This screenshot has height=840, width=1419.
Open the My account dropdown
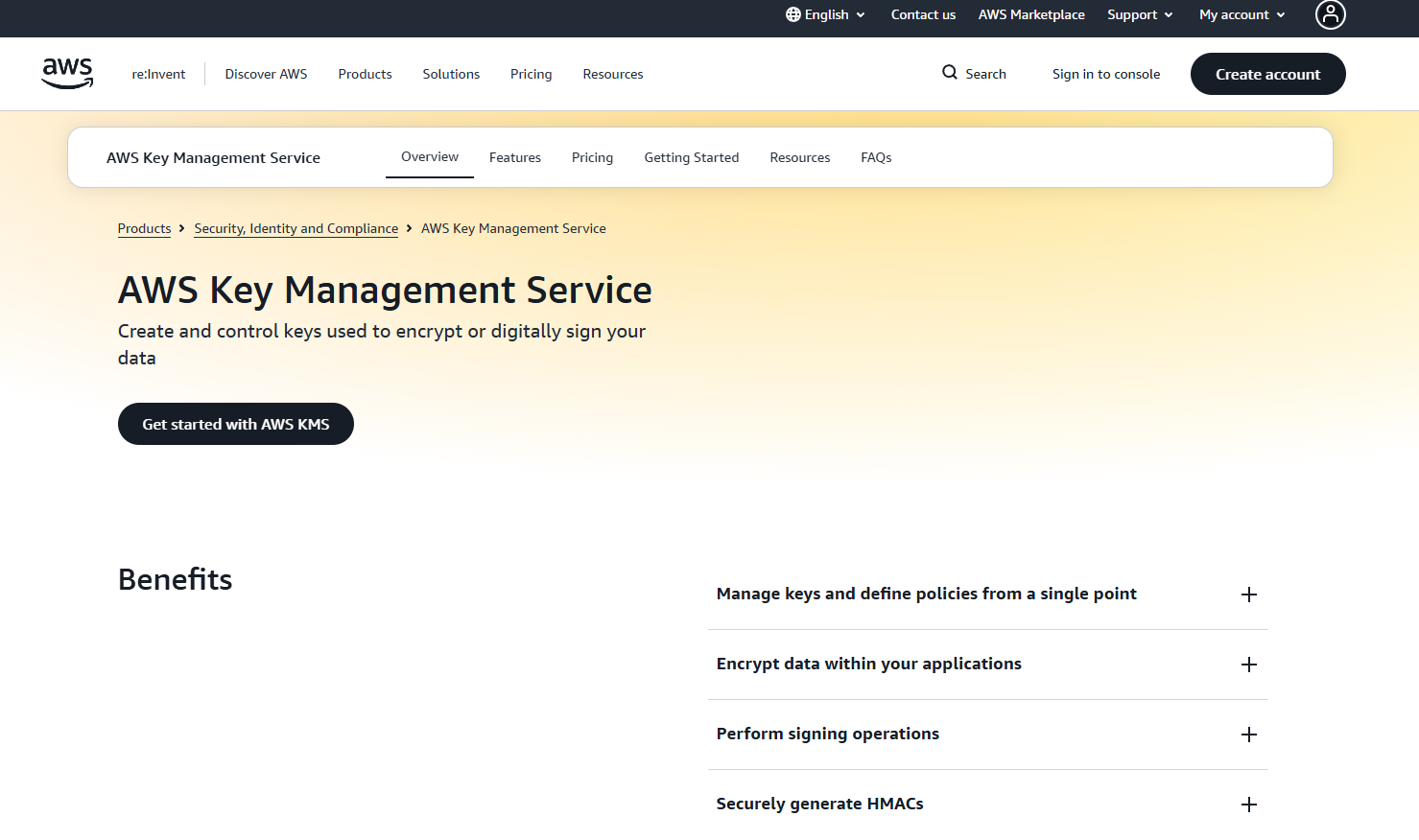(1242, 14)
